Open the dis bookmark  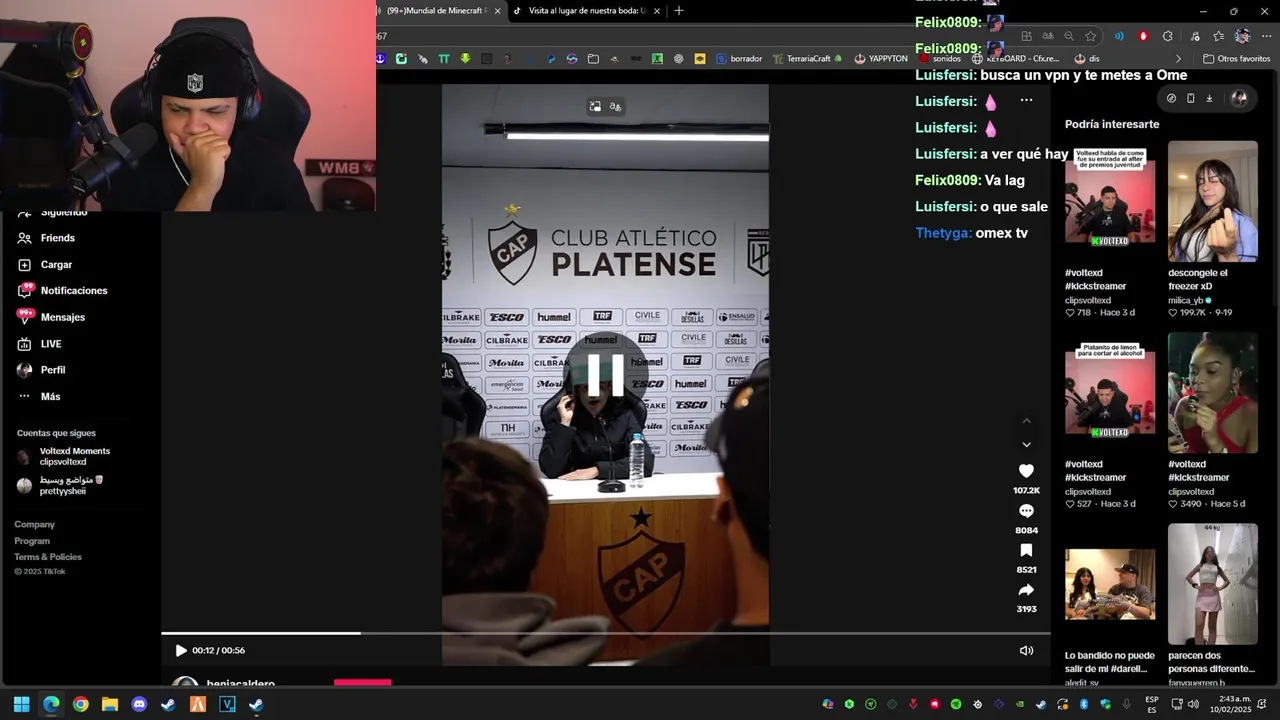coord(1087,59)
